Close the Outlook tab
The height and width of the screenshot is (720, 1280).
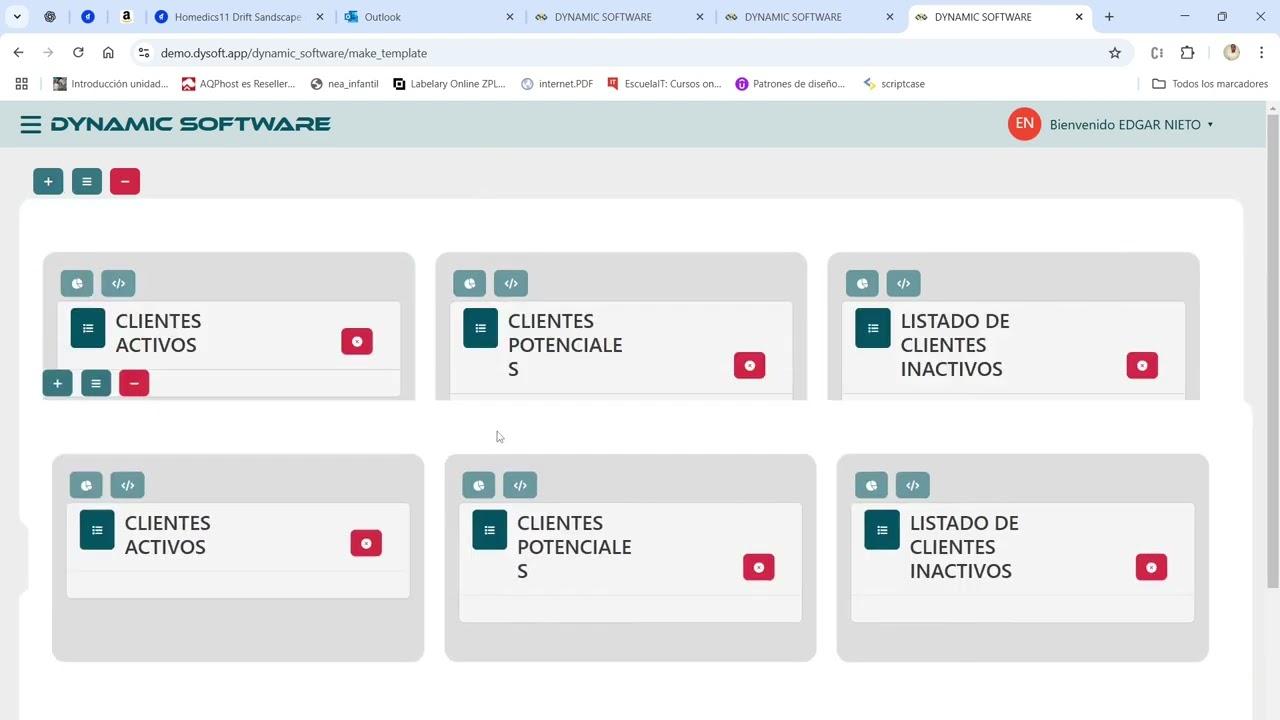pos(509,17)
